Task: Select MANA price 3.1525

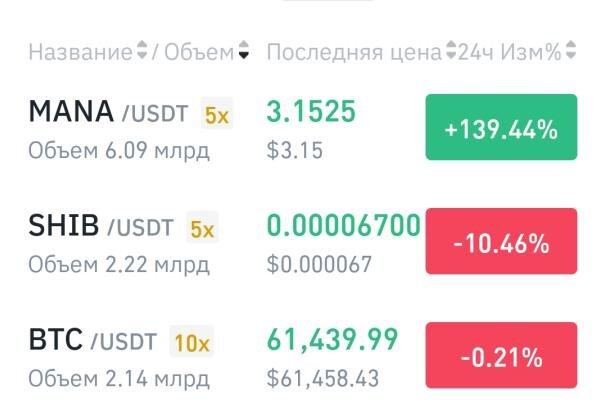Action: tap(311, 111)
